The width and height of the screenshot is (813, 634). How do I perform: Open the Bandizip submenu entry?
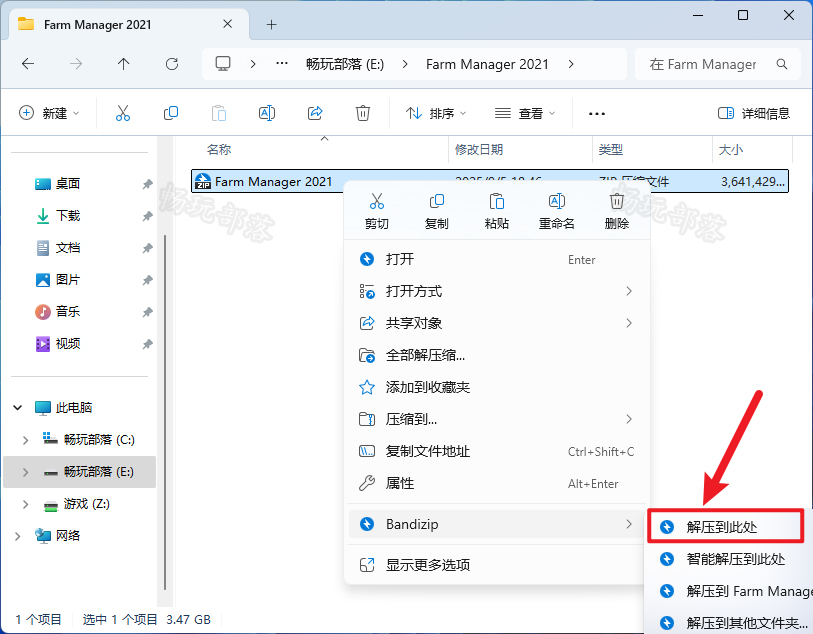click(497, 524)
